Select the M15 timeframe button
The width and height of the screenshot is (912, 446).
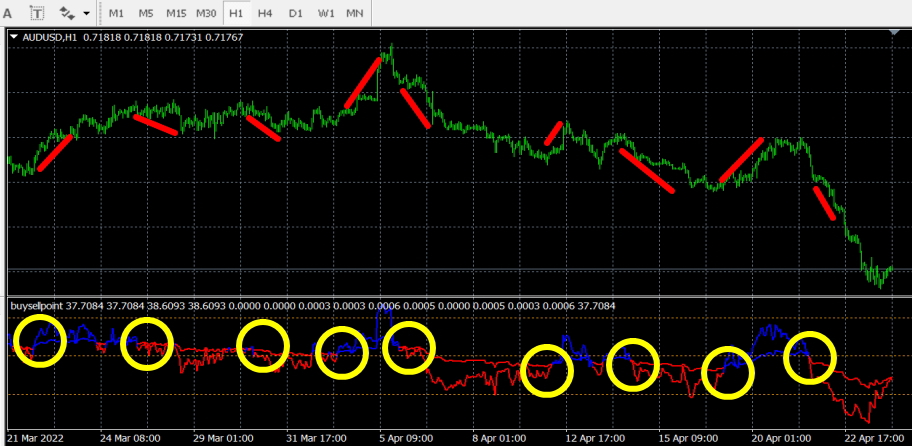point(176,14)
